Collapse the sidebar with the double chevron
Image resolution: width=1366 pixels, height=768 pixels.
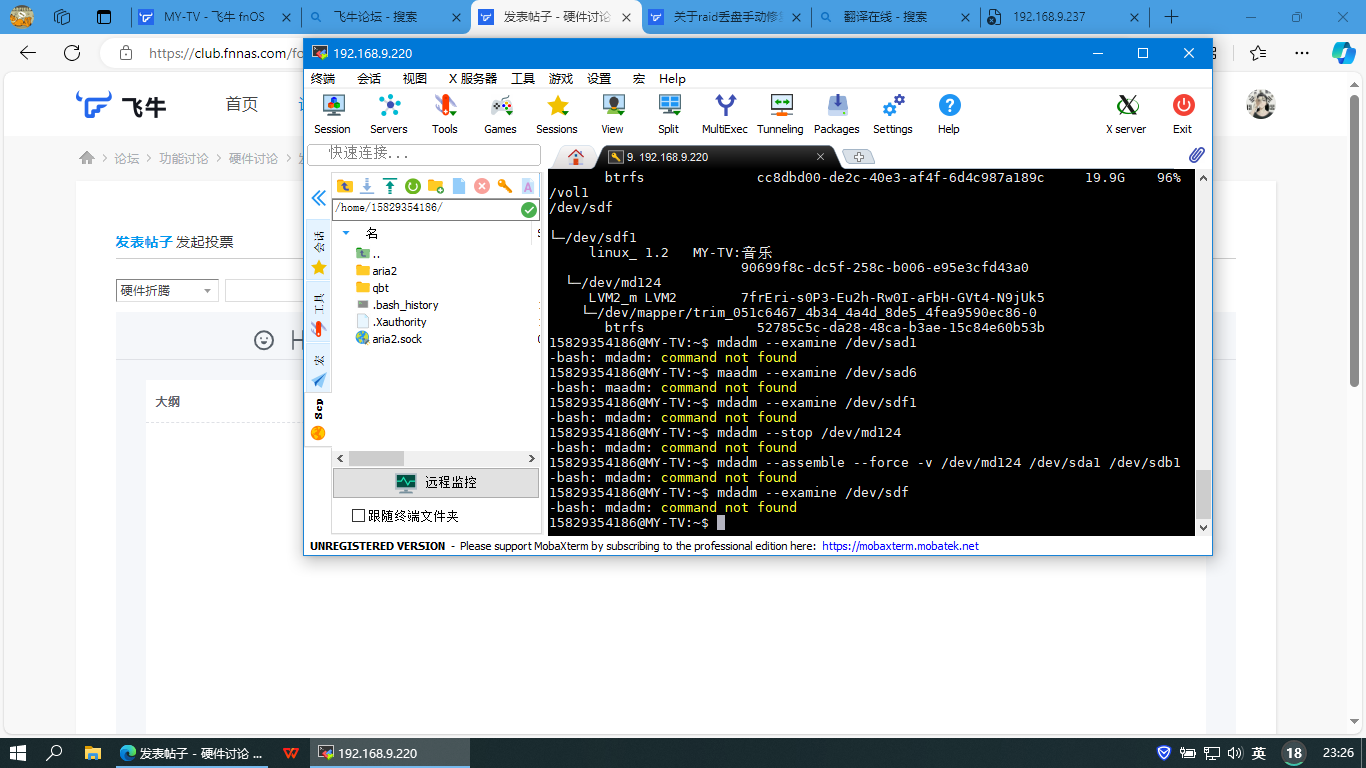pos(319,198)
